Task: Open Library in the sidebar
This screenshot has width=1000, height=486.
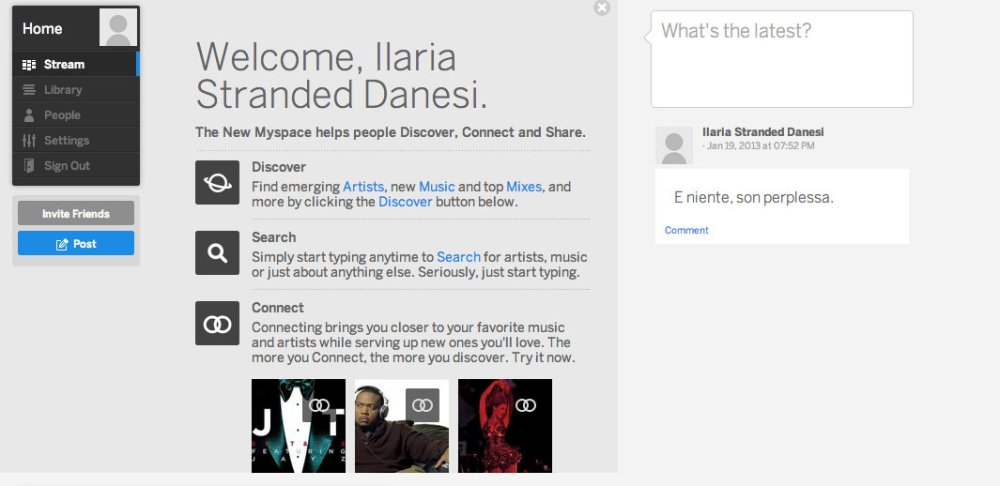Action: (x=63, y=90)
